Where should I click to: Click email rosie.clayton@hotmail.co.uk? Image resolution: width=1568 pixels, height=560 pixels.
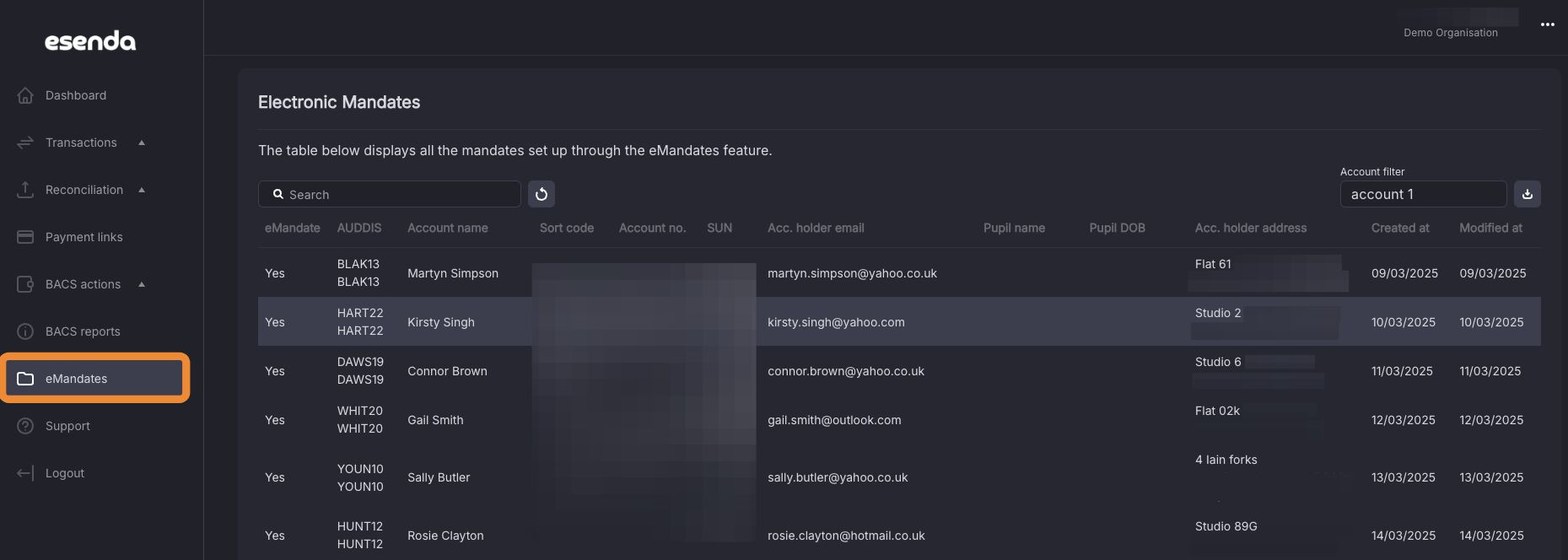coord(846,536)
